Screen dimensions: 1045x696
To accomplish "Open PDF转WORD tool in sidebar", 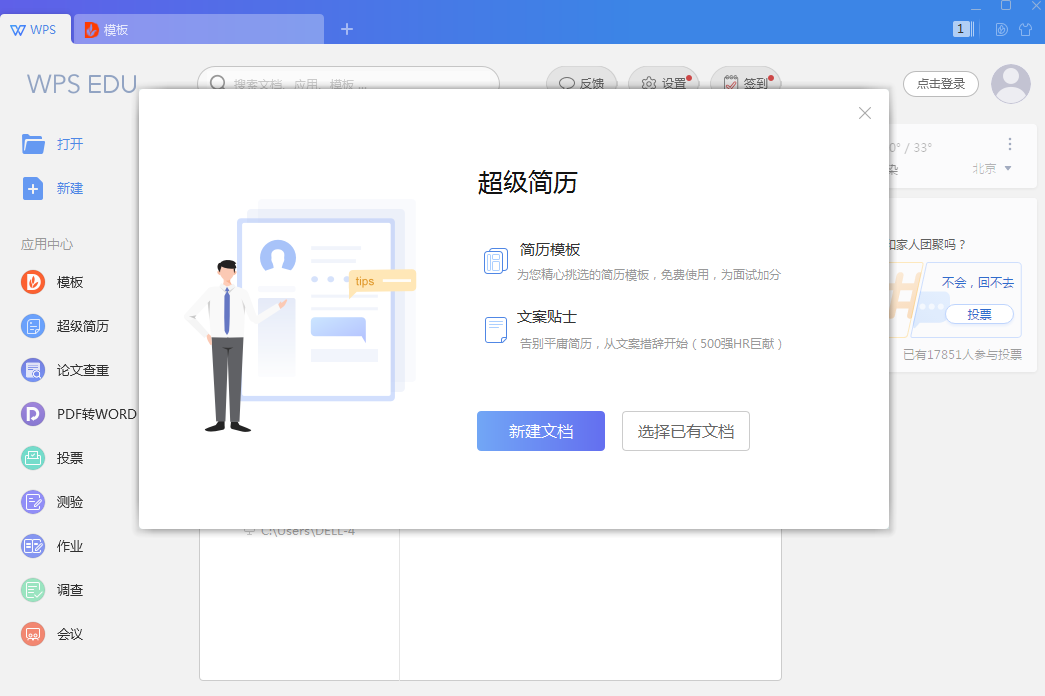I will pyautogui.click(x=79, y=414).
